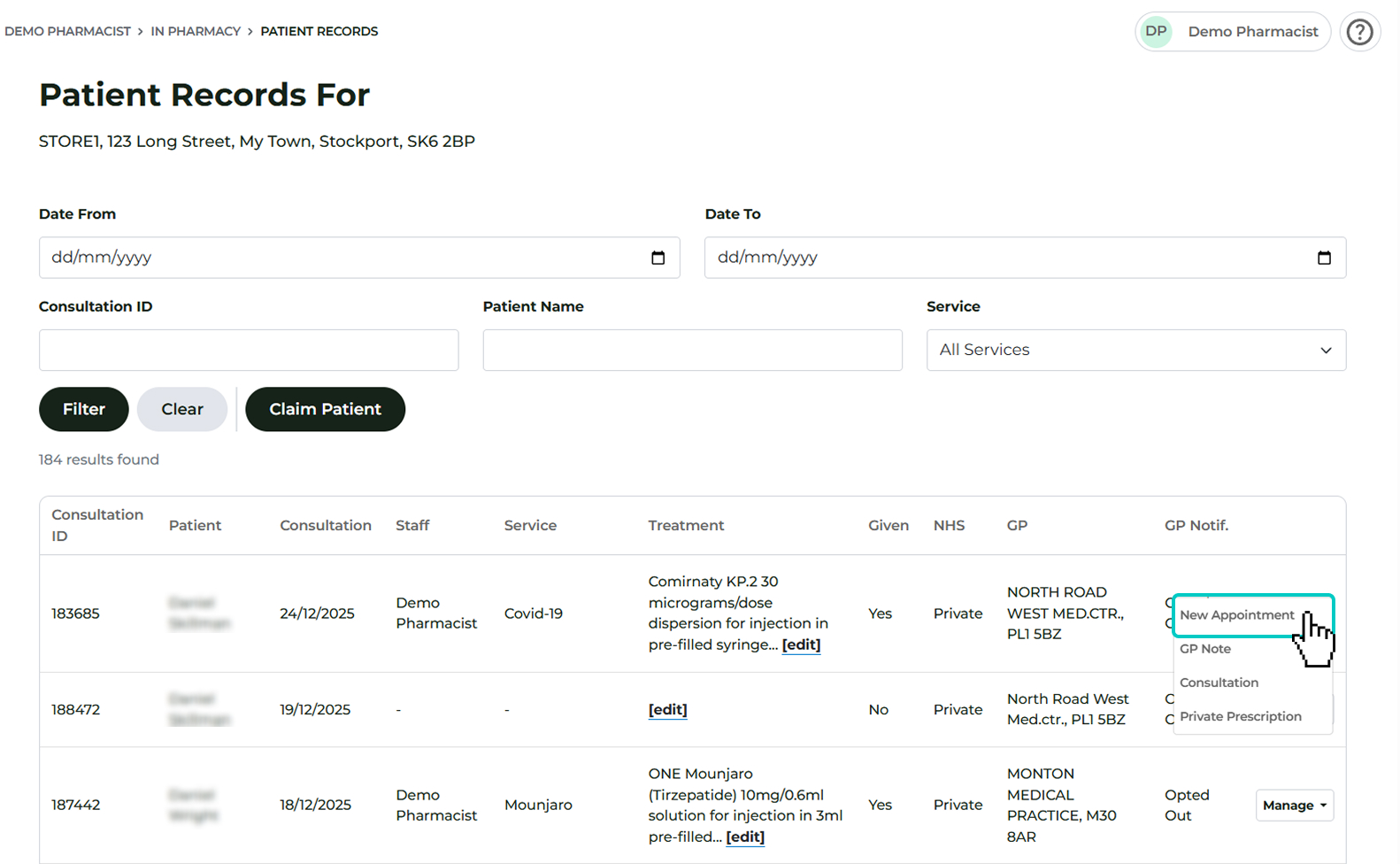
Task: Open Date From calendar picker icon
Action: click(x=658, y=258)
